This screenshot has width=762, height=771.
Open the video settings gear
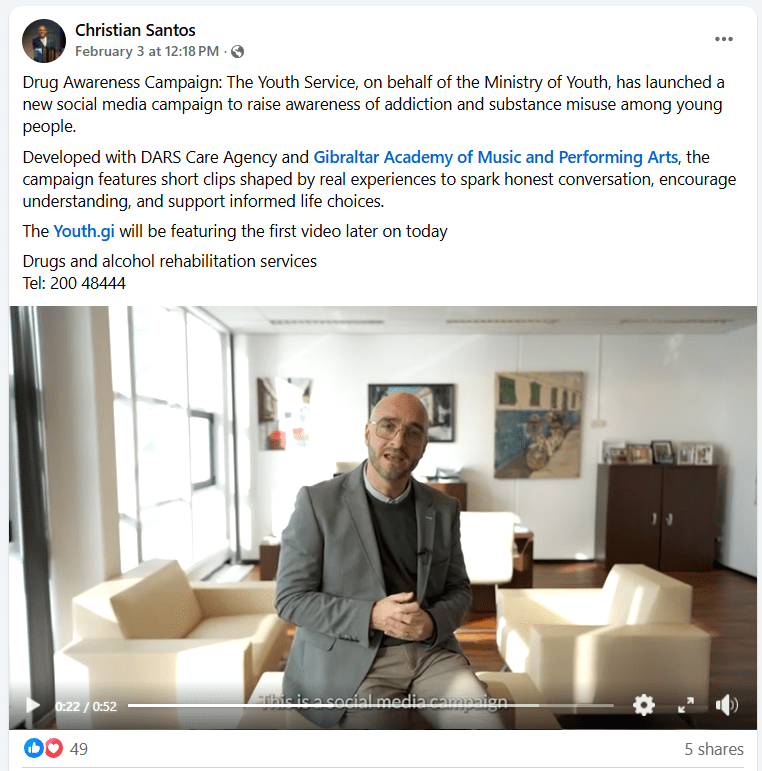644,705
